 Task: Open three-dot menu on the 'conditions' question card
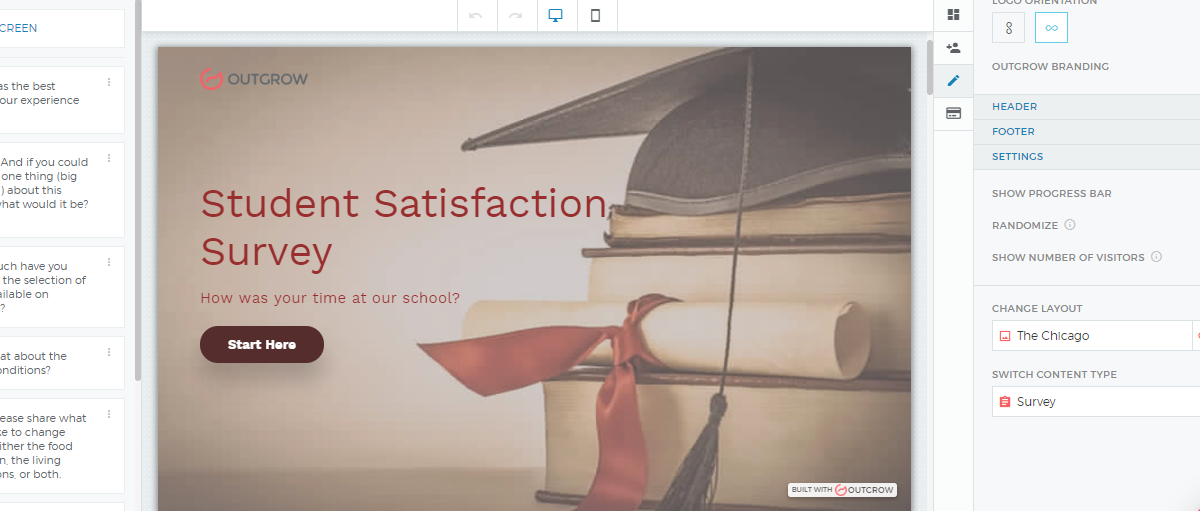pos(109,352)
